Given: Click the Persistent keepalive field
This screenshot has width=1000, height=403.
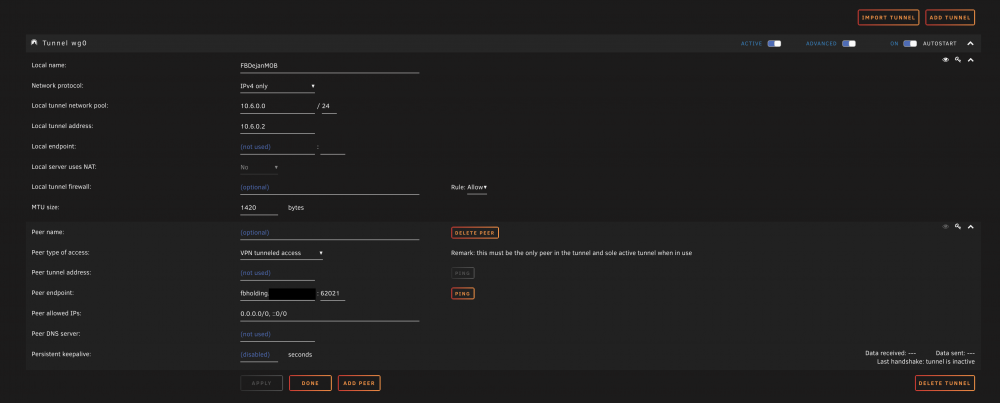Looking at the screenshot, I should point(259,355).
